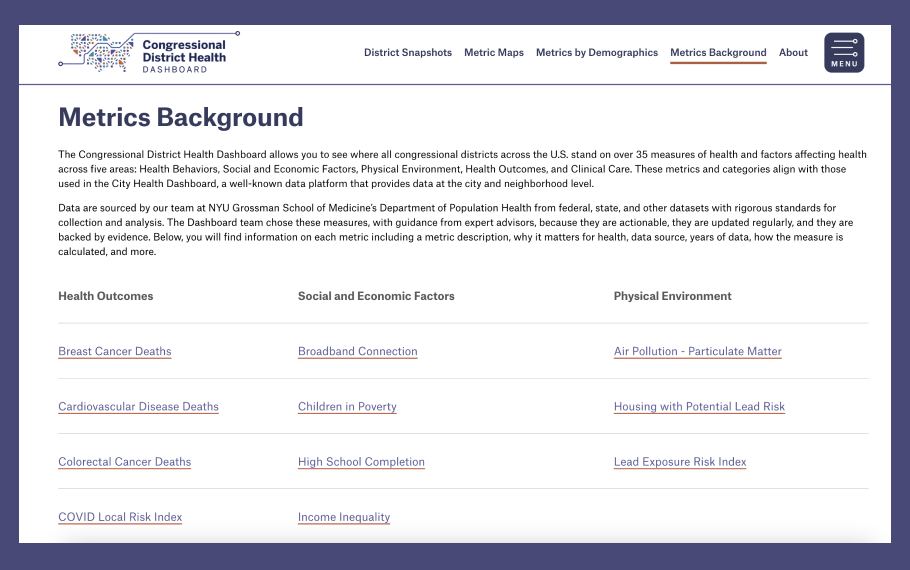Click the Metrics Background nav tab
910x570 pixels.
click(718, 53)
